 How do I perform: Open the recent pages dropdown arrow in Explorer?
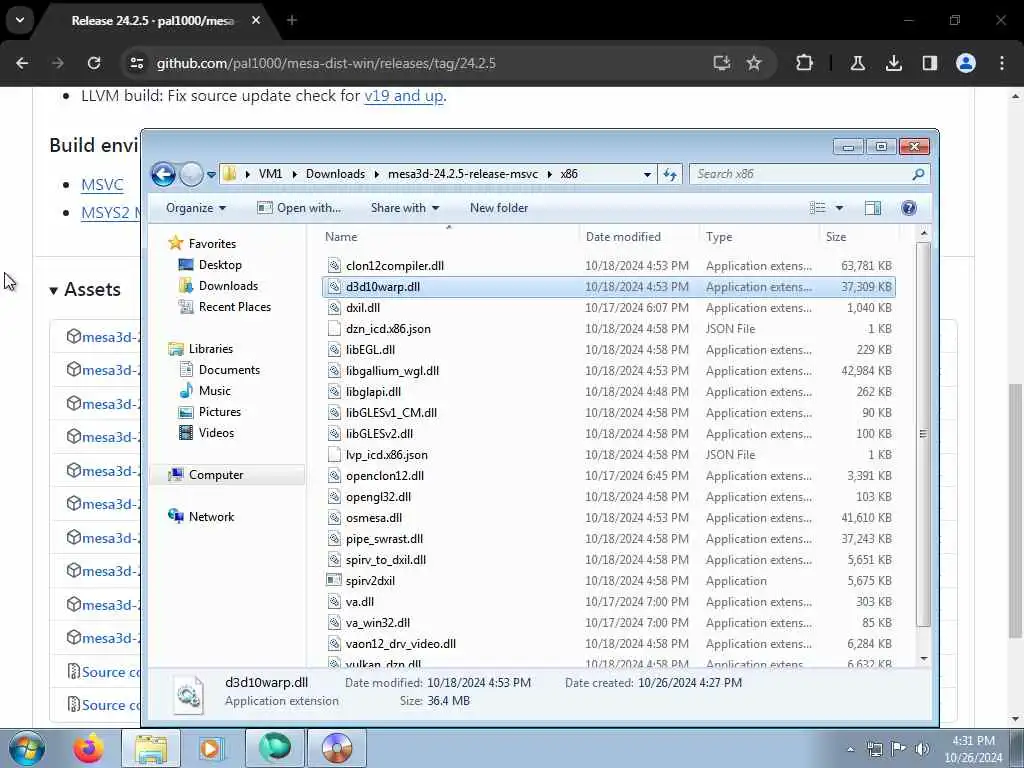click(x=211, y=174)
